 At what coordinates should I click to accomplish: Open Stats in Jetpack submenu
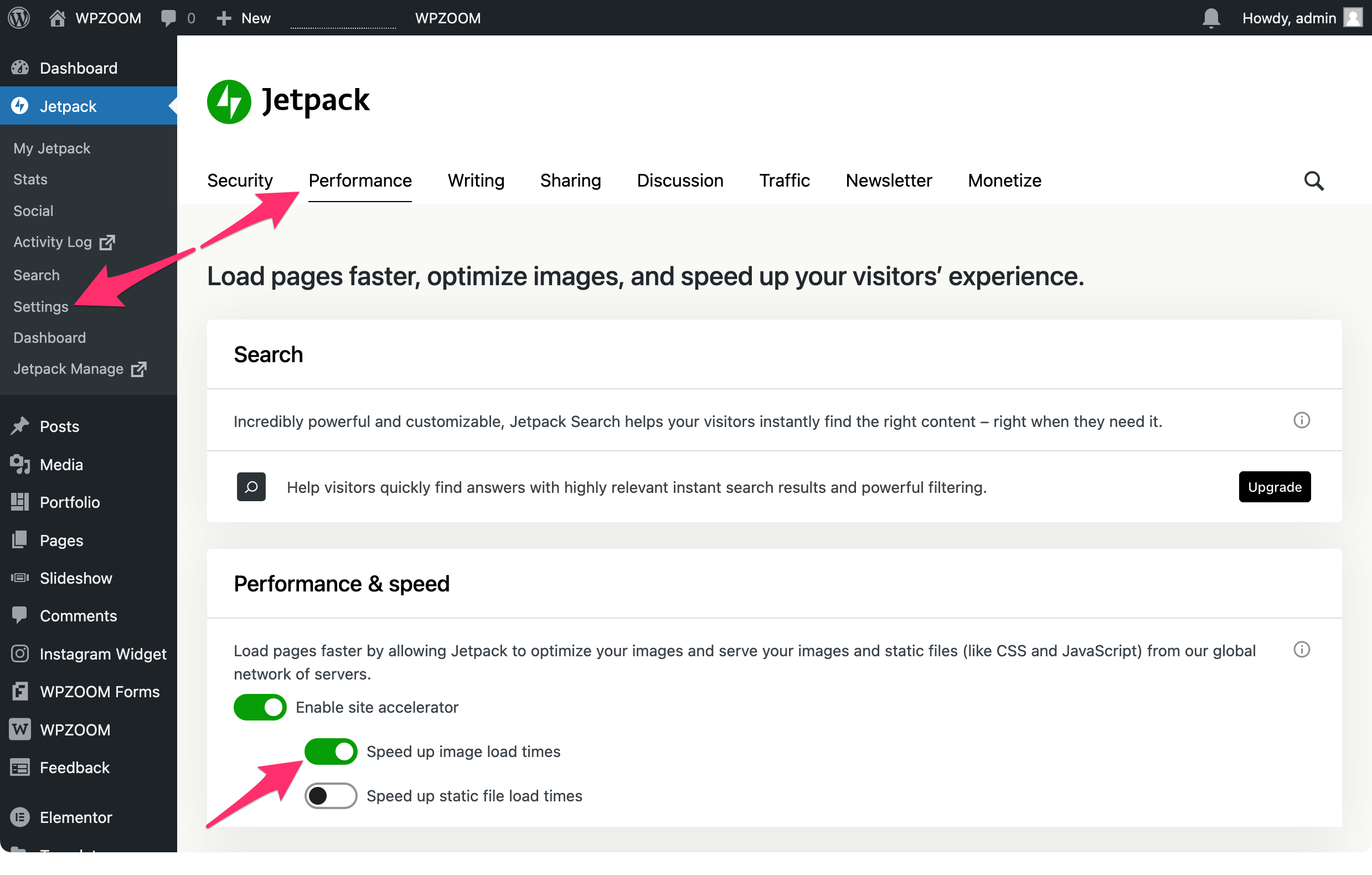pyautogui.click(x=30, y=179)
